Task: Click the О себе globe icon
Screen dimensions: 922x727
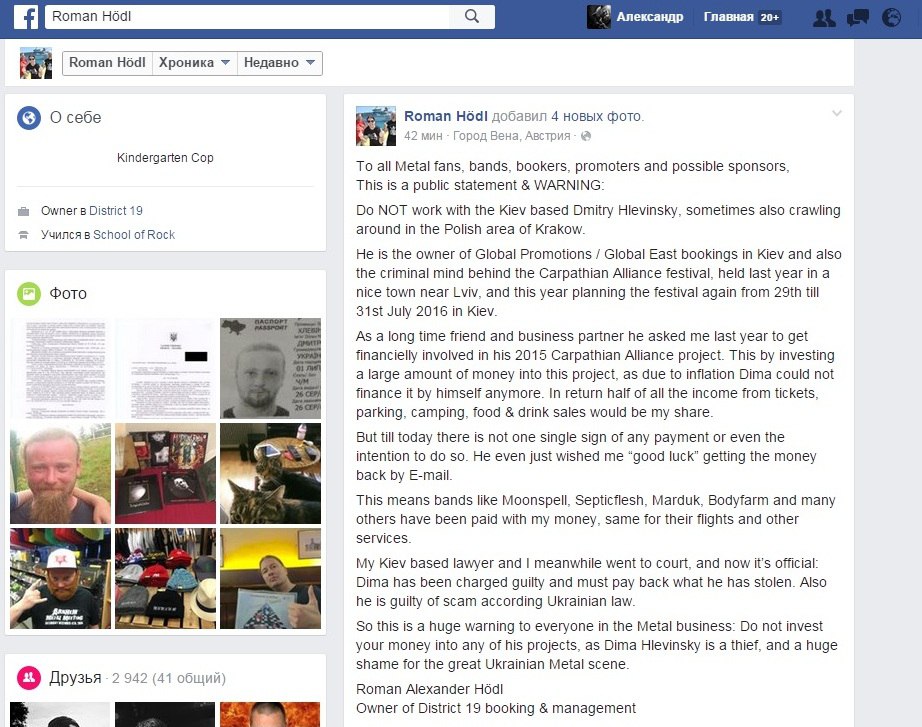Action: (x=29, y=118)
